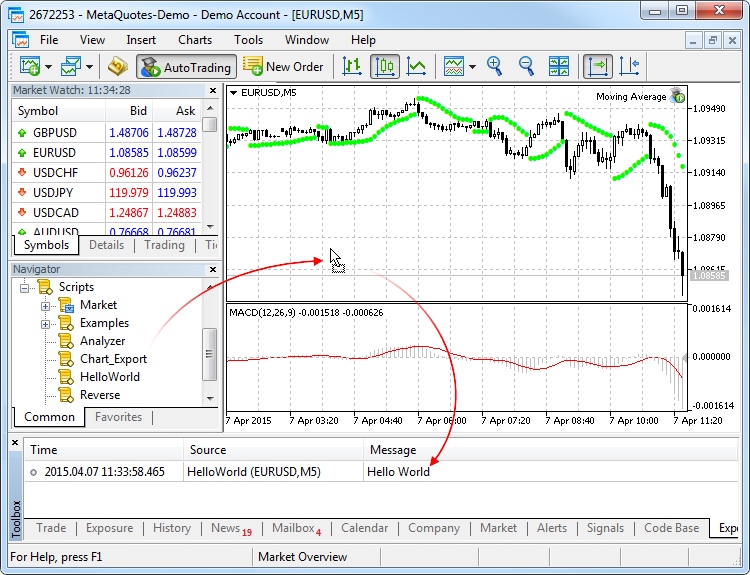
Task: Click the Zoom In magnifier icon
Action: coord(494,66)
